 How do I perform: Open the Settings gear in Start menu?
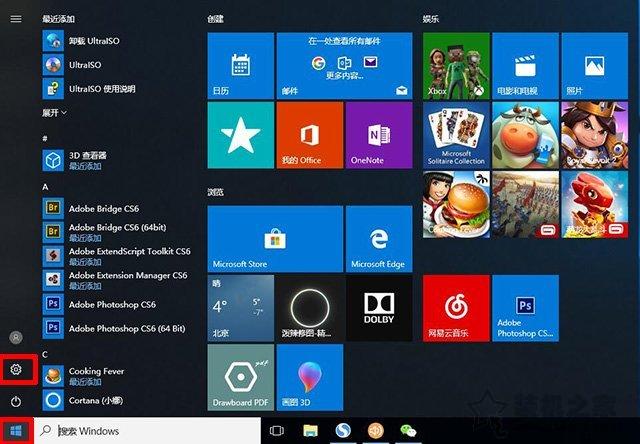click(x=16, y=369)
